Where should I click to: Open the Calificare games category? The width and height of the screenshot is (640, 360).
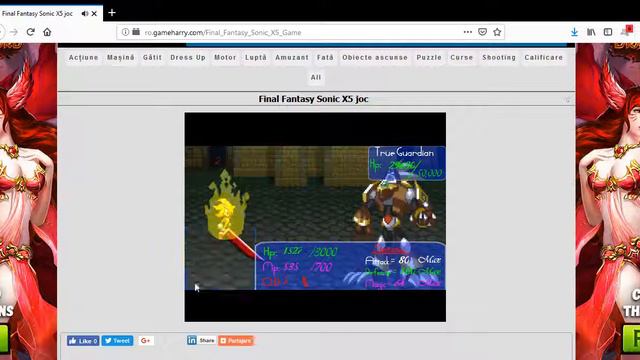coord(544,58)
